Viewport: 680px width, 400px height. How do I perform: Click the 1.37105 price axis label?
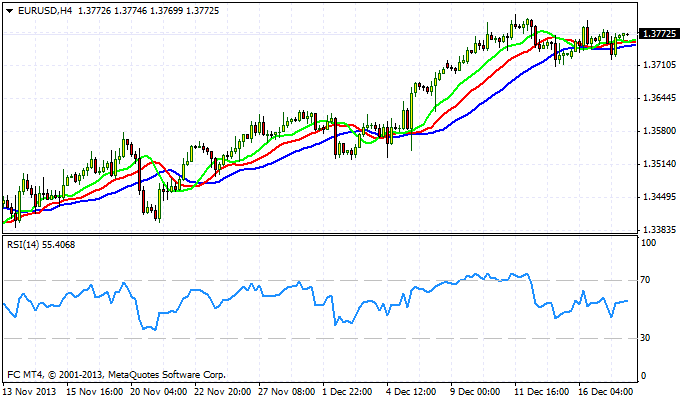[x=659, y=65]
